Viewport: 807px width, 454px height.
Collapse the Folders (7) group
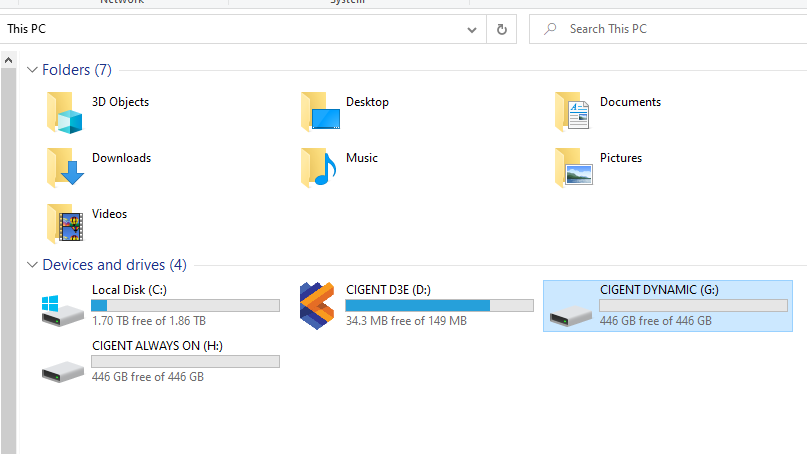32,69
